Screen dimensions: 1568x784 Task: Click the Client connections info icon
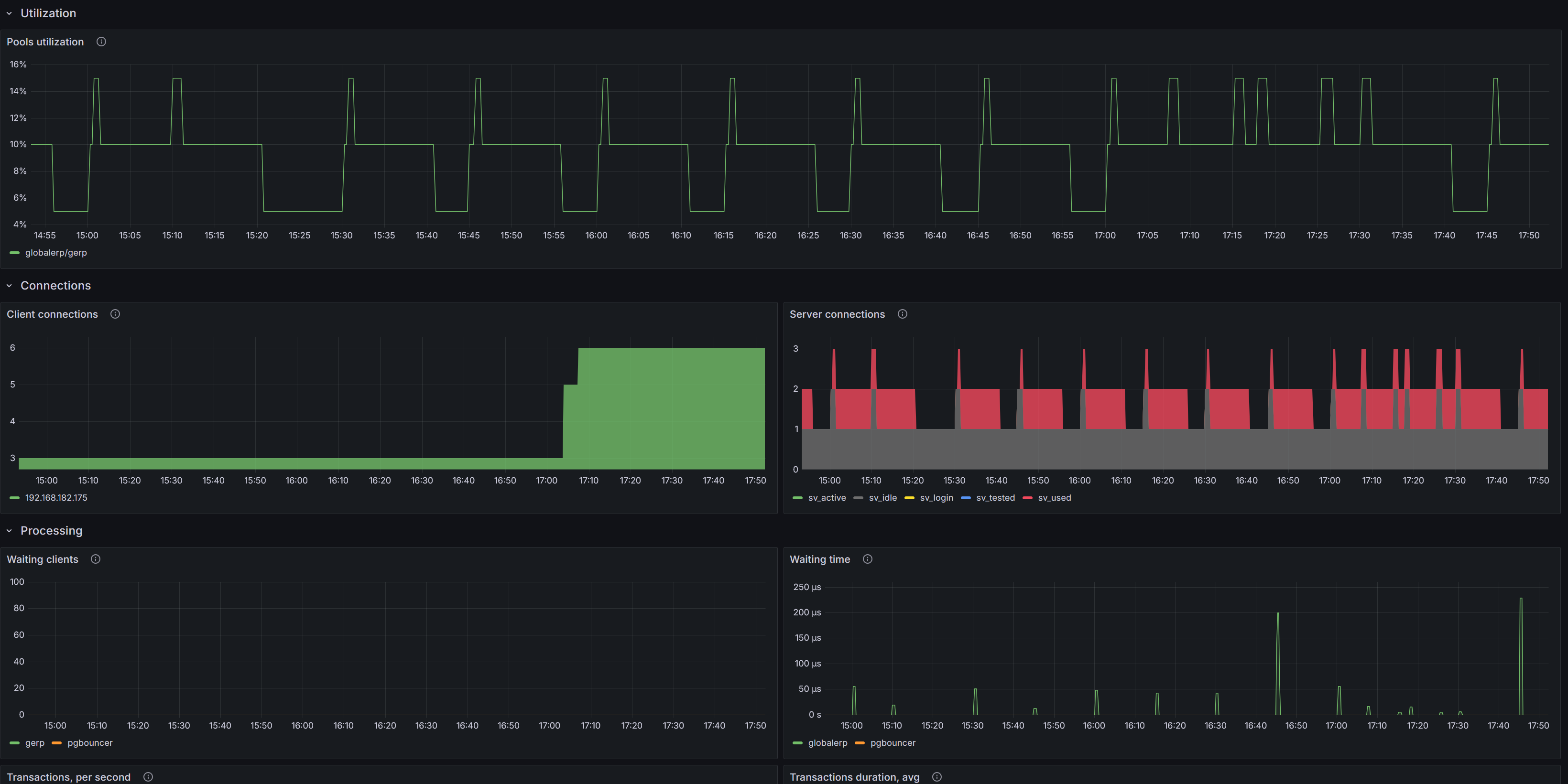tap(115, 314)
